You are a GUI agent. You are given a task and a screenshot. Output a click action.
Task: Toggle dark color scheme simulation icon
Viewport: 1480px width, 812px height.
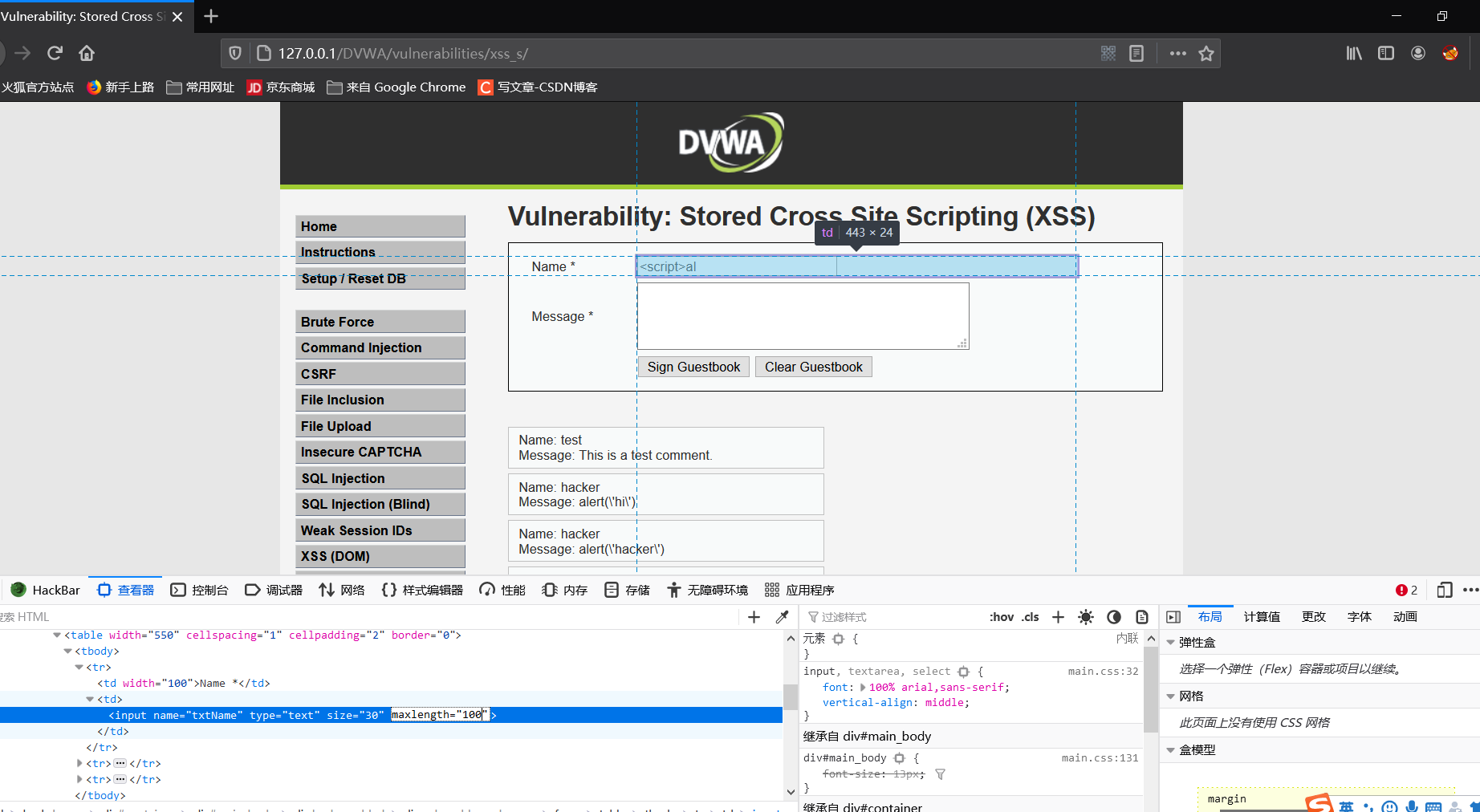pos(1114,617)
